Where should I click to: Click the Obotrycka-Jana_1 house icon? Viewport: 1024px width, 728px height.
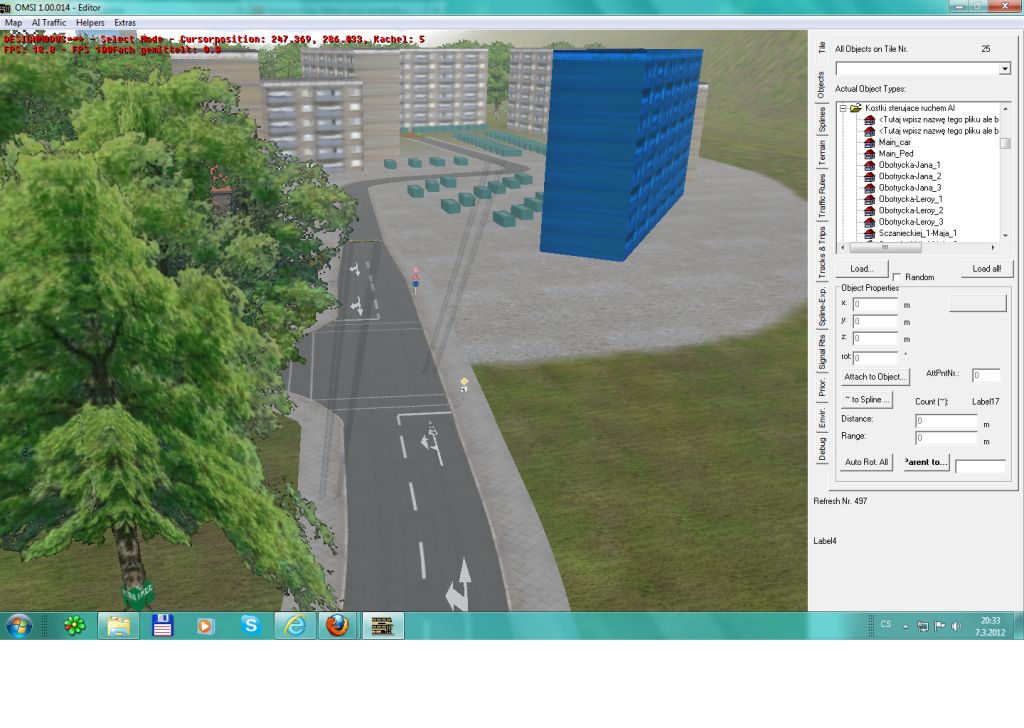coord(869,165)
